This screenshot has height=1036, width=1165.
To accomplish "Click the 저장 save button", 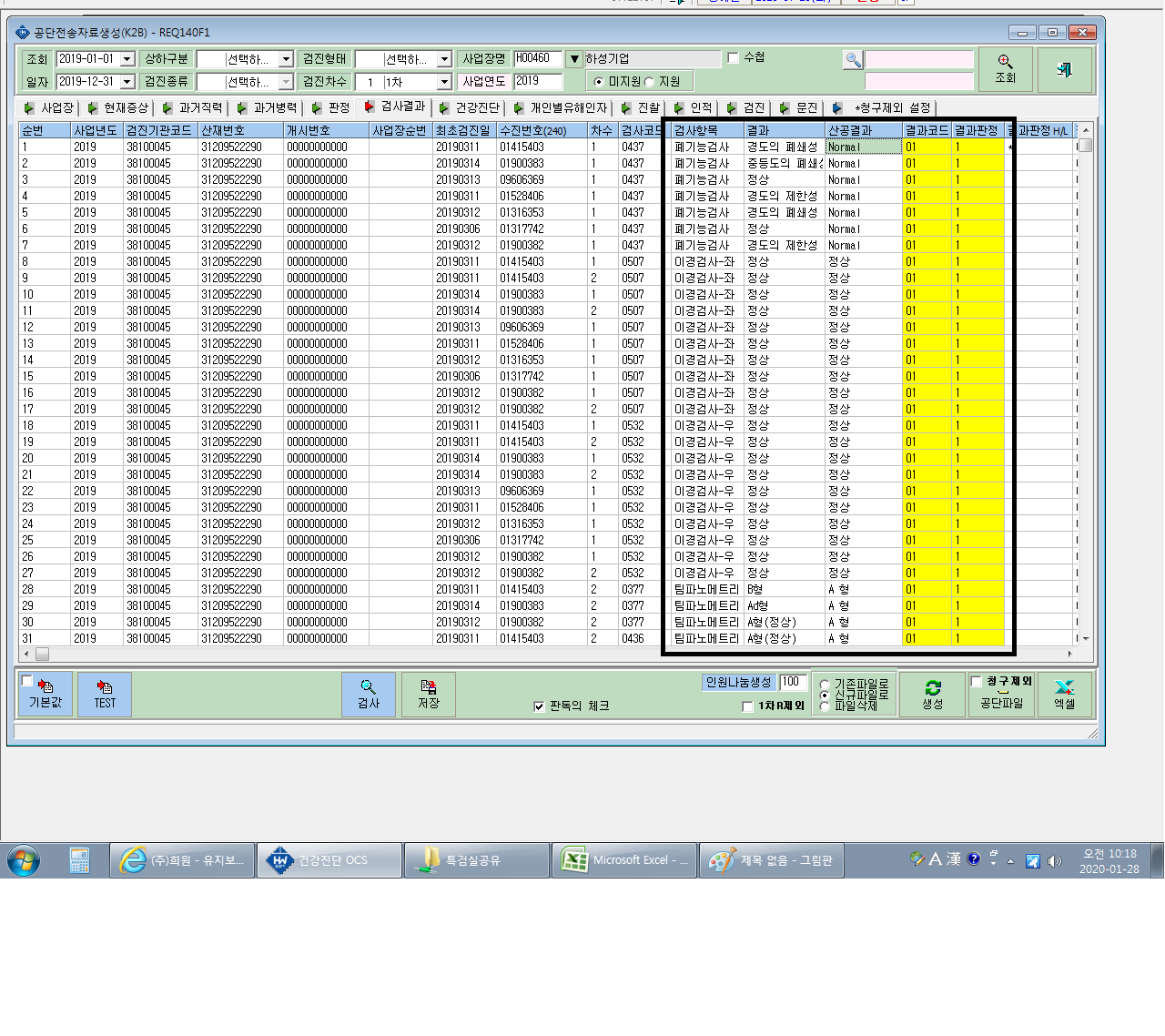I will (429, 695).
